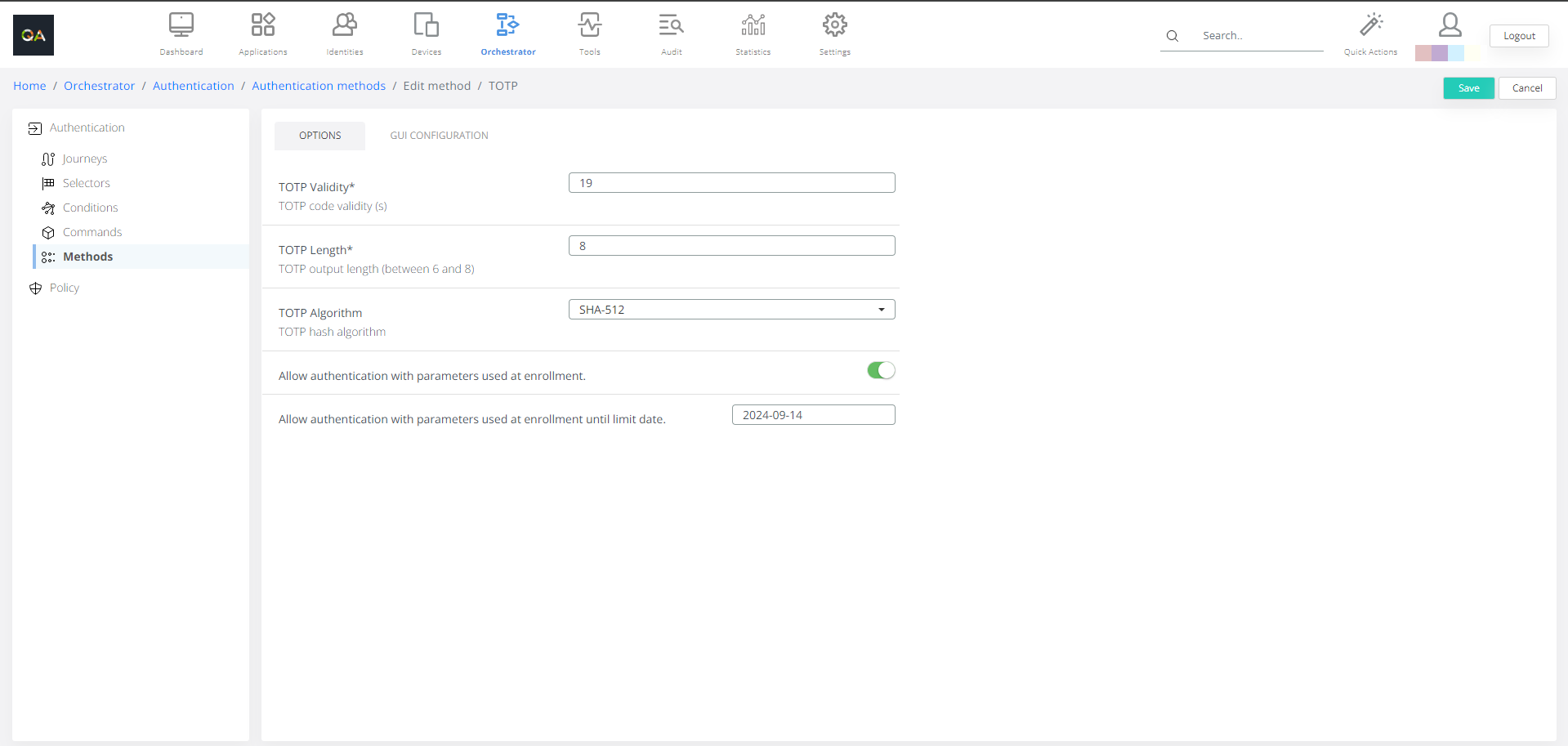Screen dimensions: 1568x746
Task: Switch to the GUI CONFIGURATION tab
Action: pos(439,136)
